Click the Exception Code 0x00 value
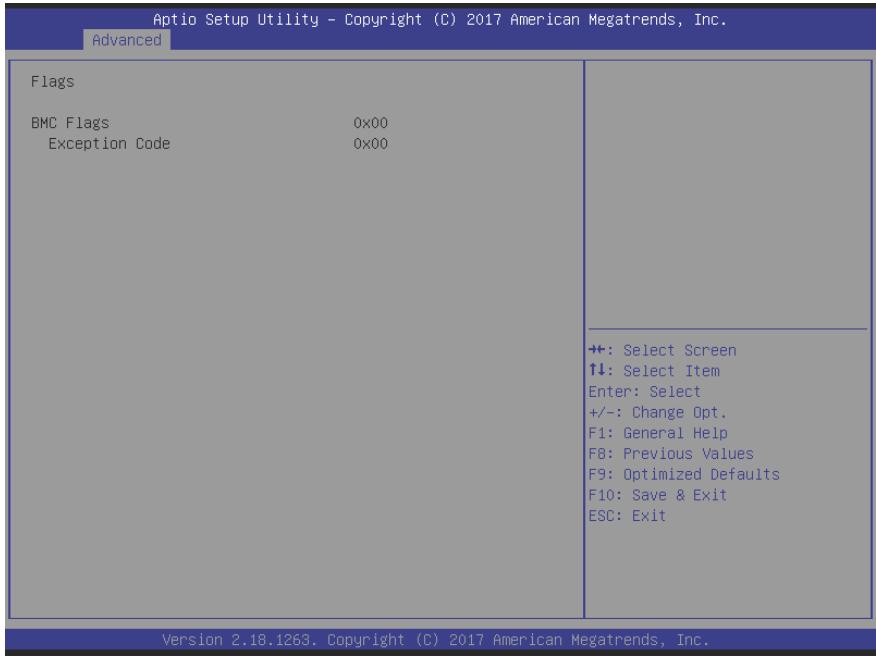This screenshot has height=656, width=876. click(370, 144)
